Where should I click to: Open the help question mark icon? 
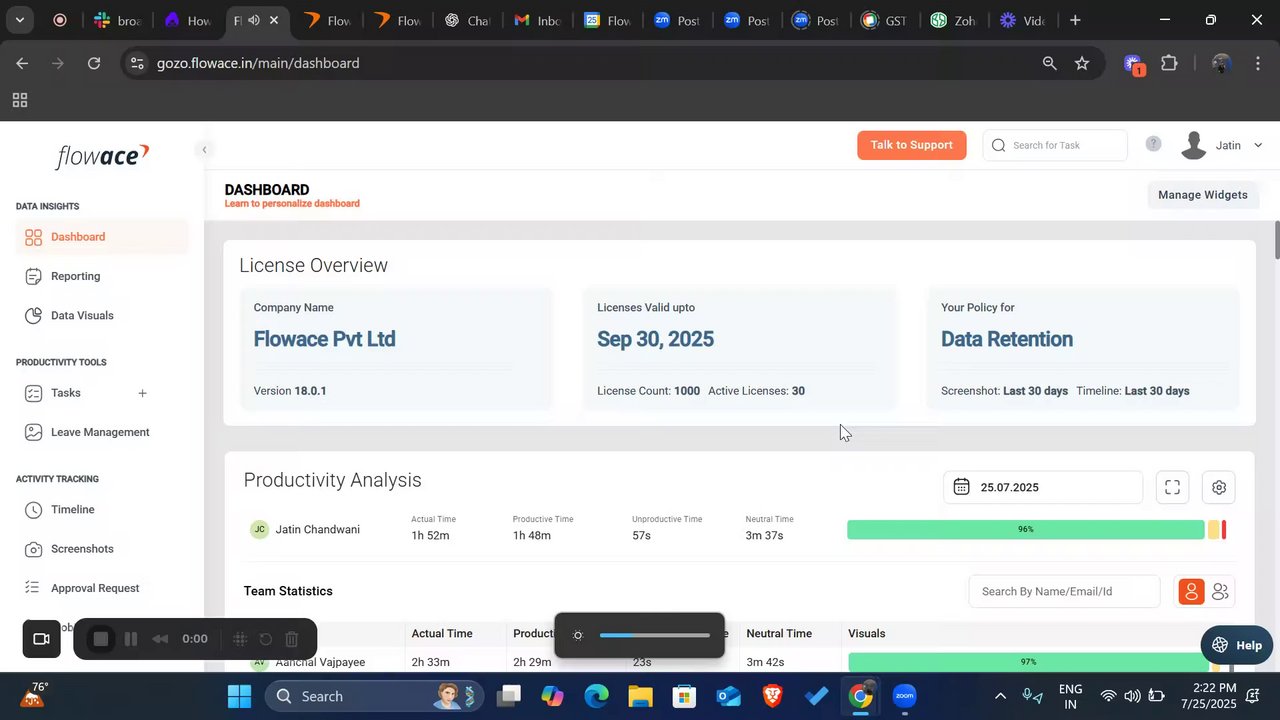point(1153,144)
